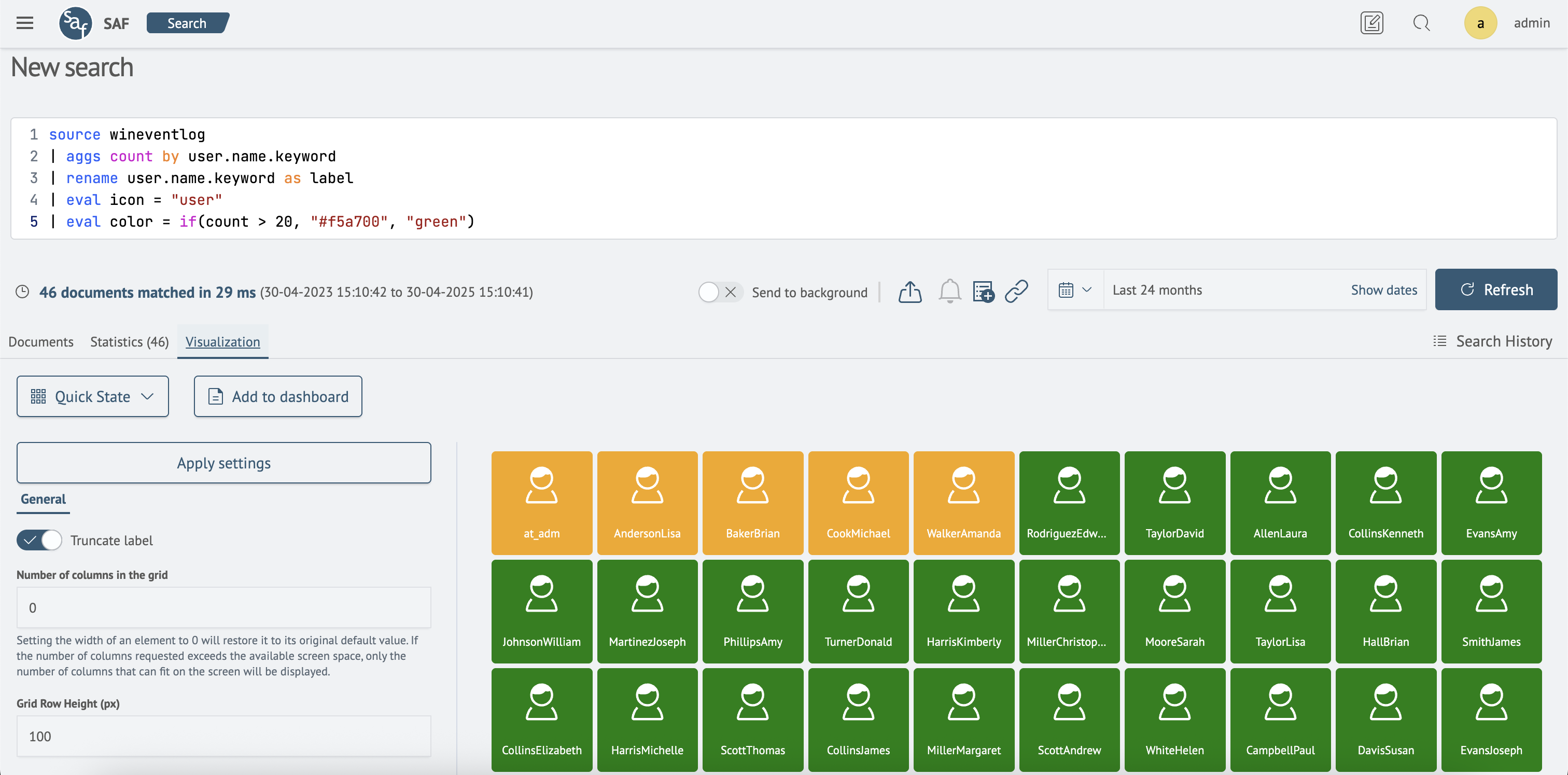Viewport: 1568px width, 775px height.
Task: Click the Search History list icon
Action: pos(1439,341)
